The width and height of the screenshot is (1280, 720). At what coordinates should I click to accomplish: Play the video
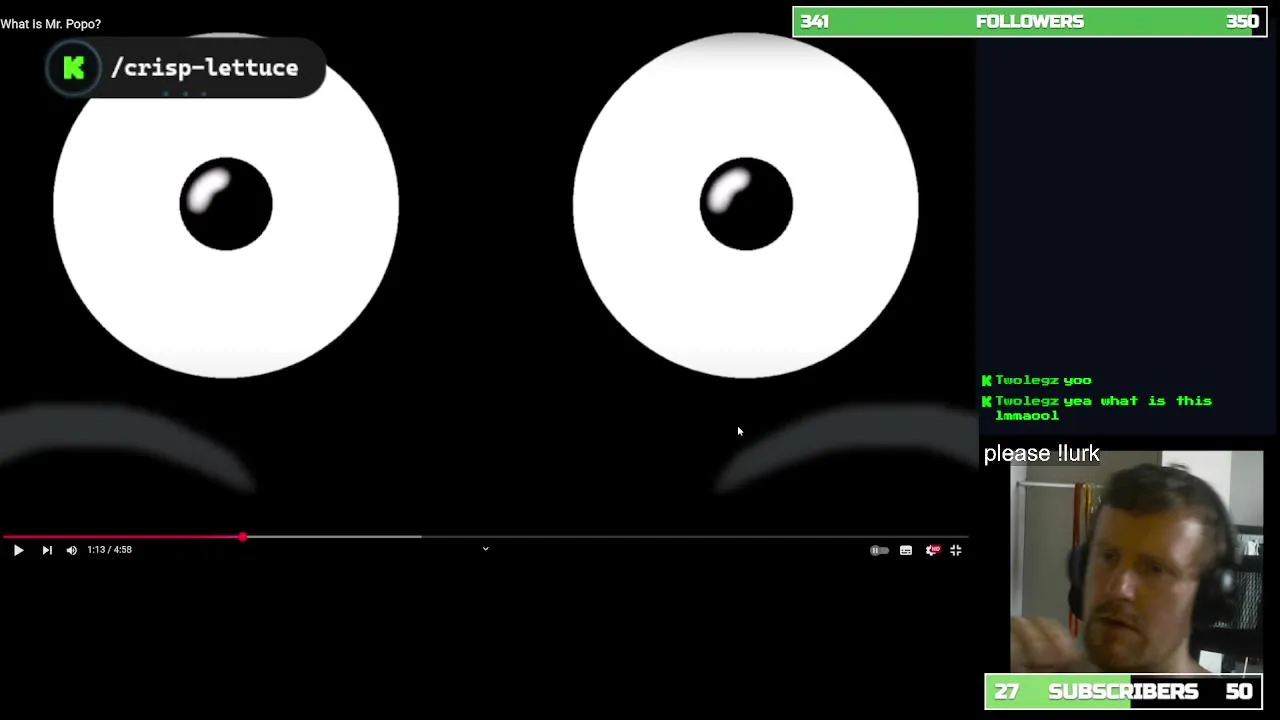click(18, 550)
